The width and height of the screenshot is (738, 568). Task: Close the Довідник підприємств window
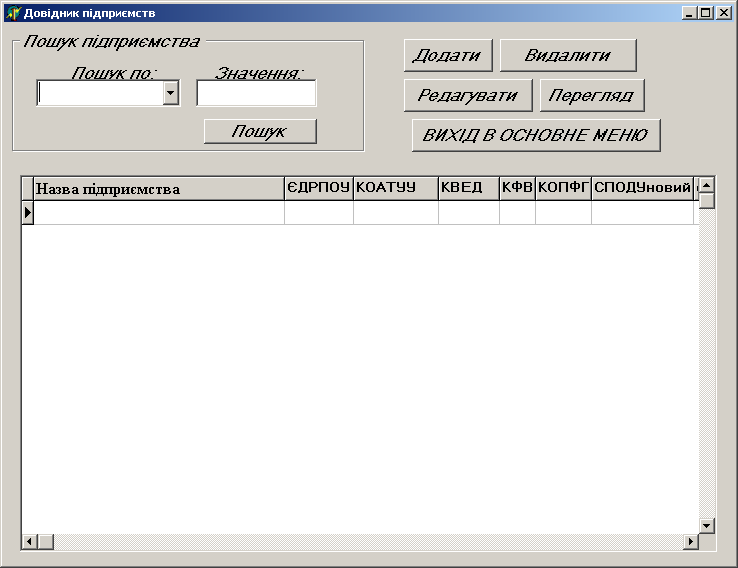point(724,13)
